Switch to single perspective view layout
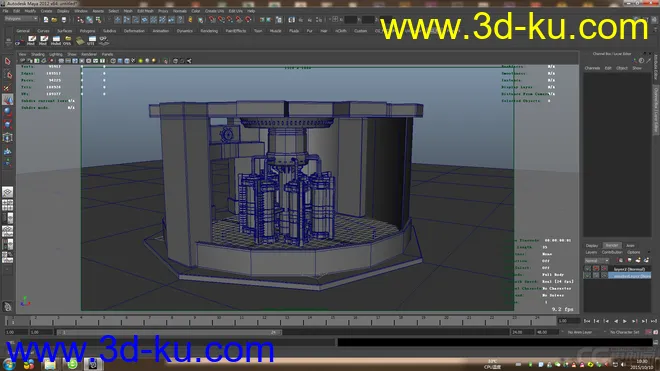 tap(8, 192)
